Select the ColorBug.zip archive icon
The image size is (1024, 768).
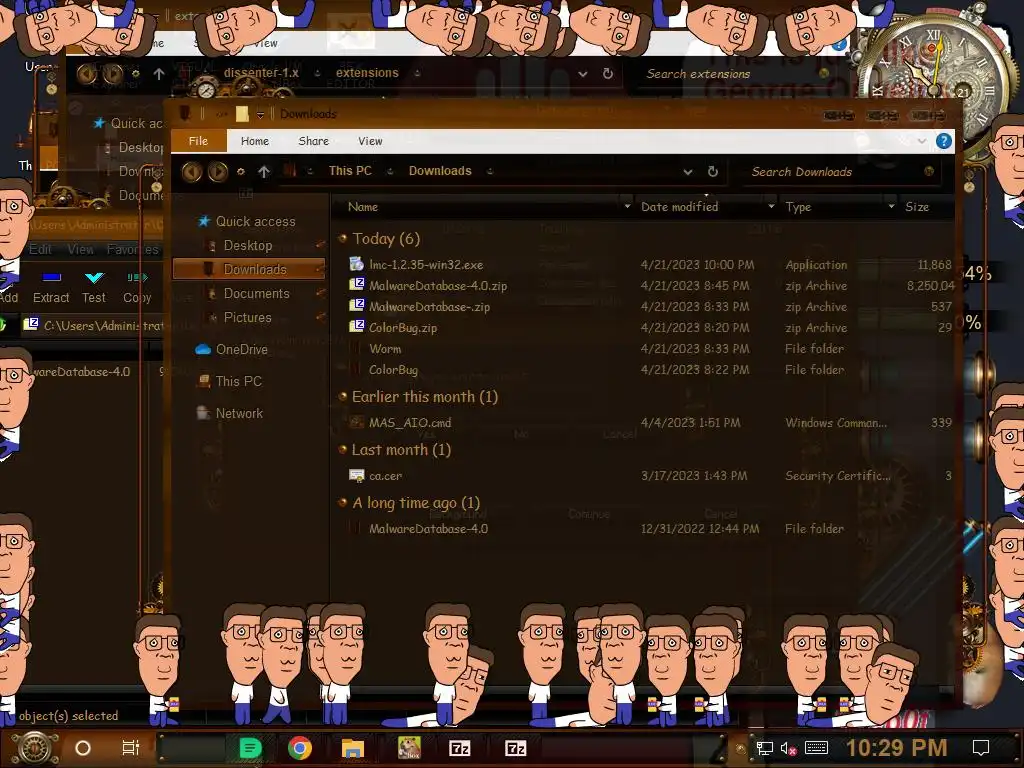tap(357, 327)
